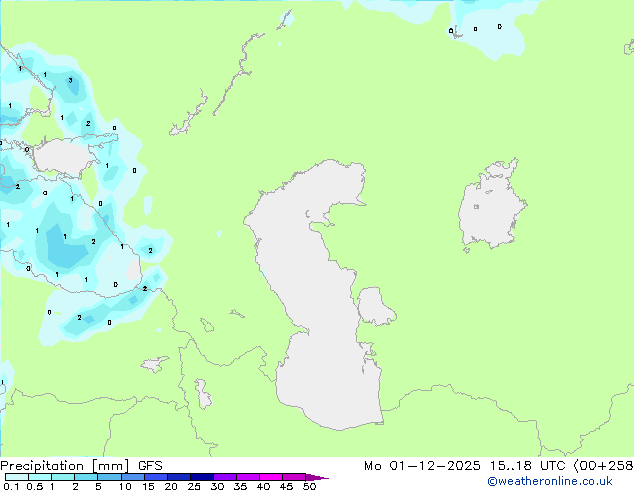Click the legend label 45
The width and height of the screenshot is (634, 490).
(x=286, y=486)
